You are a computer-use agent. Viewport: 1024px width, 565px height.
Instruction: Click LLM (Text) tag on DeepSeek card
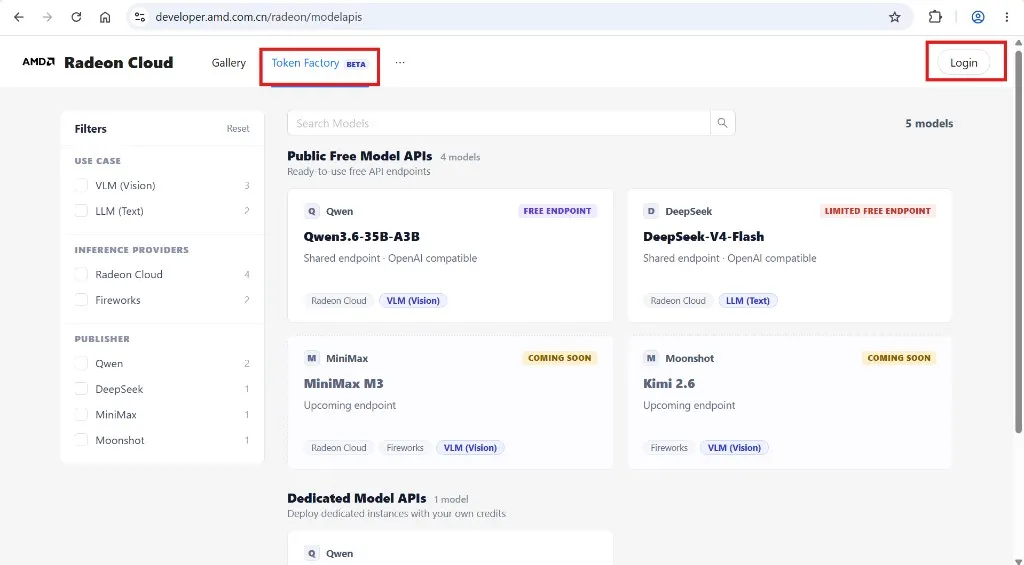click(x=748, y=300)
